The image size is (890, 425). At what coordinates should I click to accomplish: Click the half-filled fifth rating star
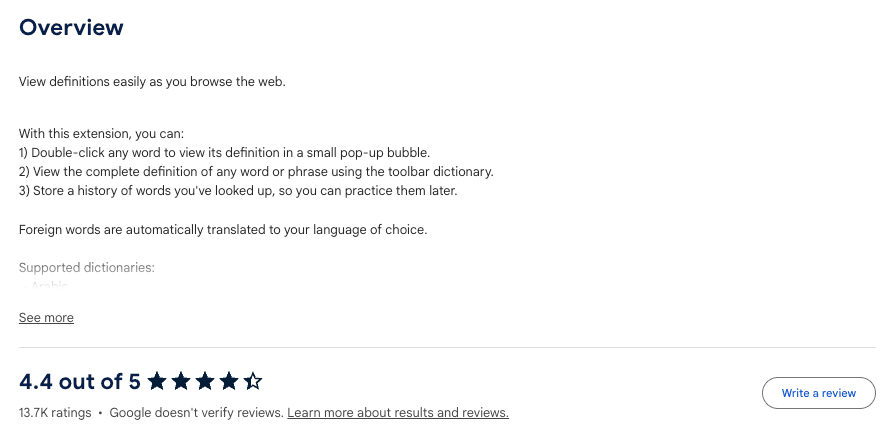[253, 381]
